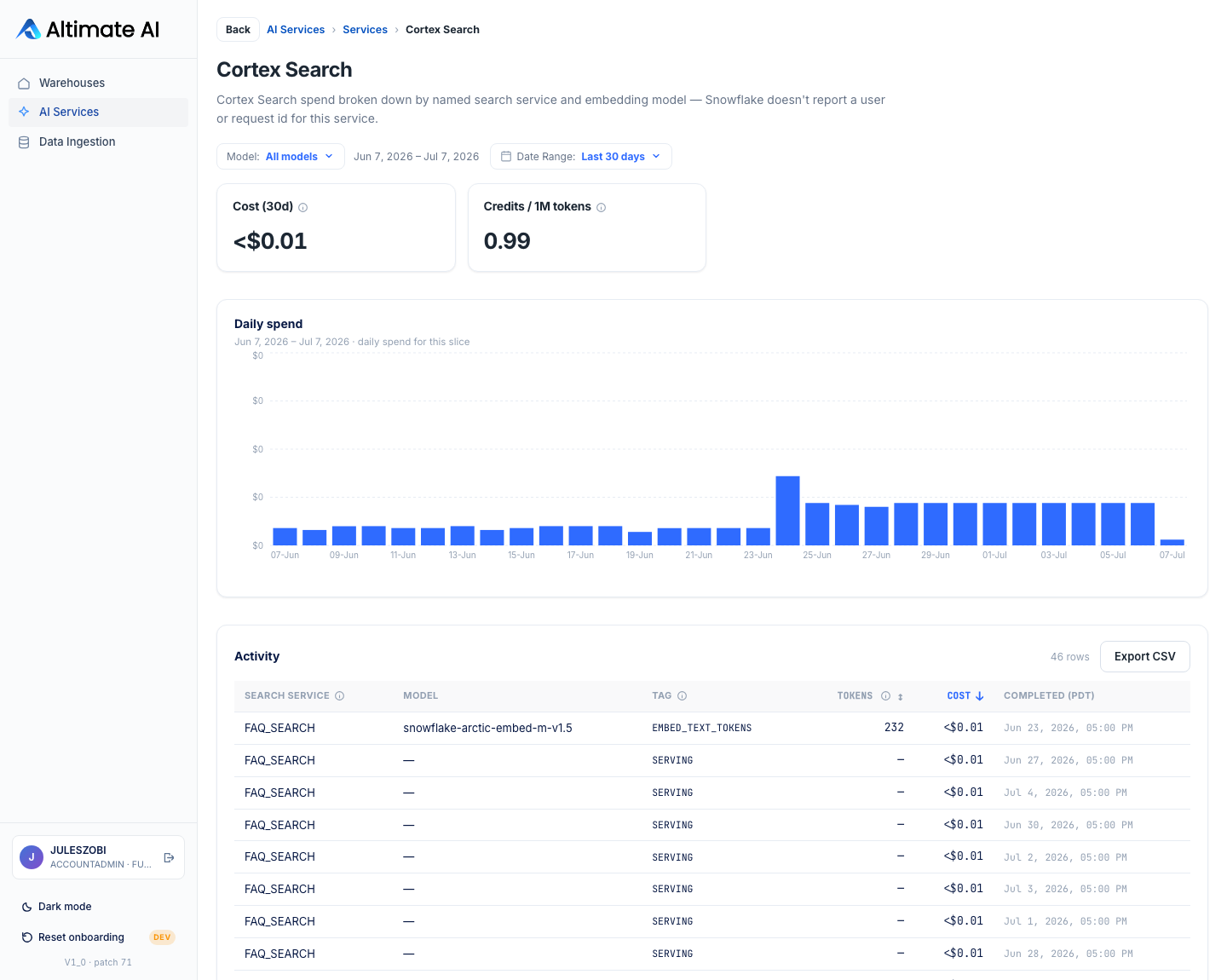This screenshot has width=1227, height=980.
Task: Click the 46 rows count label
Action: 1069,657
